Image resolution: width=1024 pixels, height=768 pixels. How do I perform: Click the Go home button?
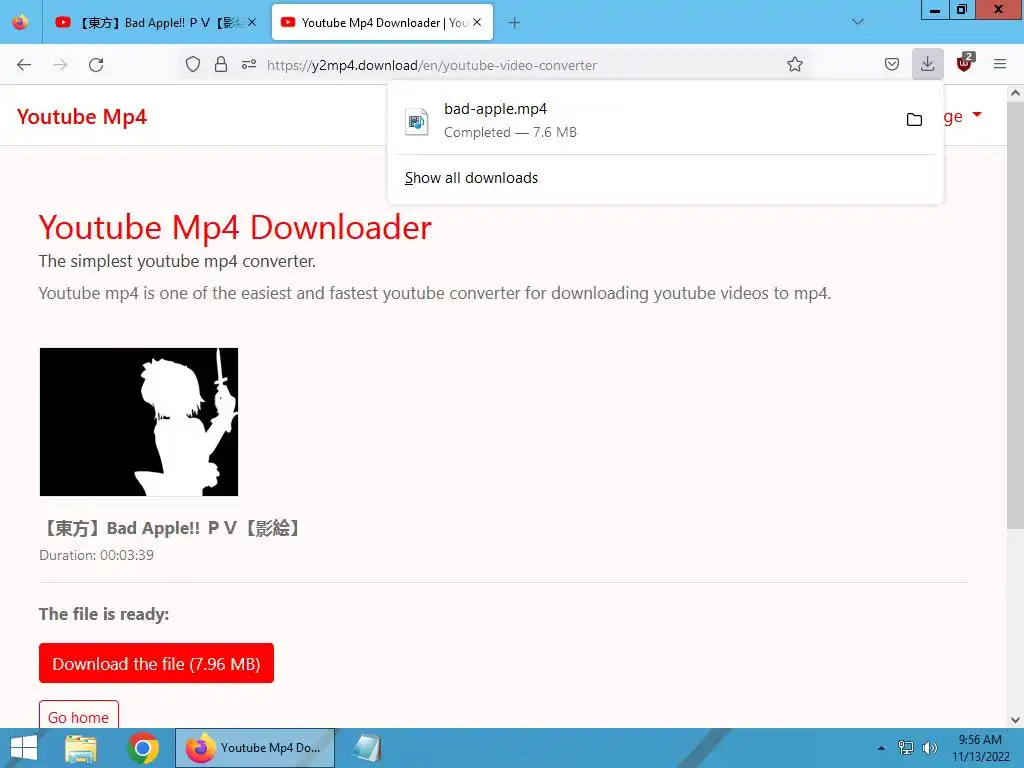point(78,716)
